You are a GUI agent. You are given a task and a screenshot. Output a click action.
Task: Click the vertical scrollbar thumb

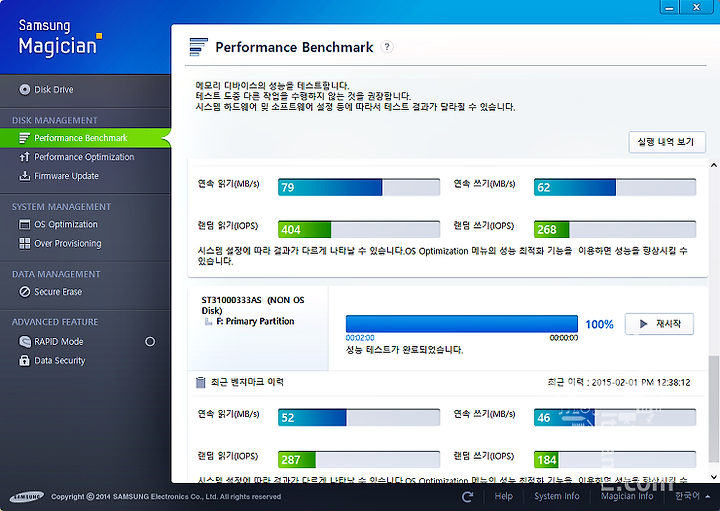tap(714, 409)
